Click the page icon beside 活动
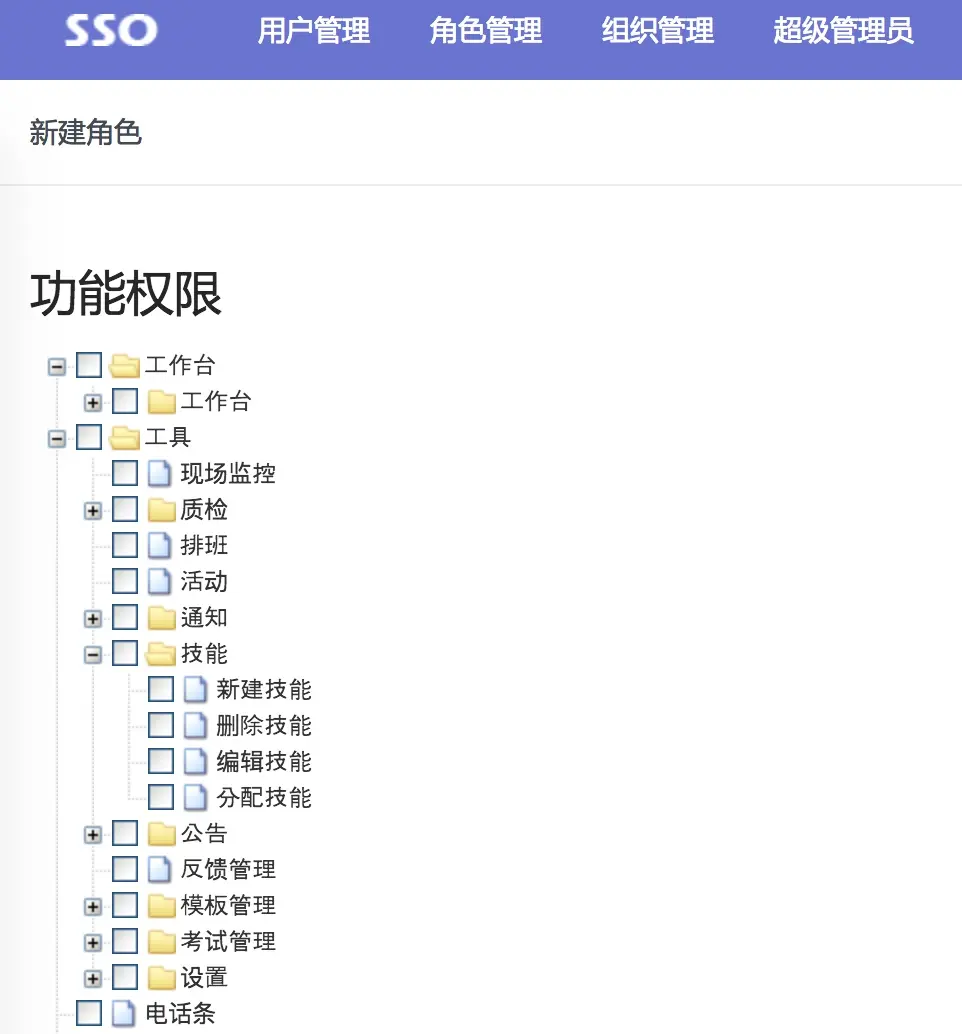This screenshot has width=962, height=1034. 159,581
